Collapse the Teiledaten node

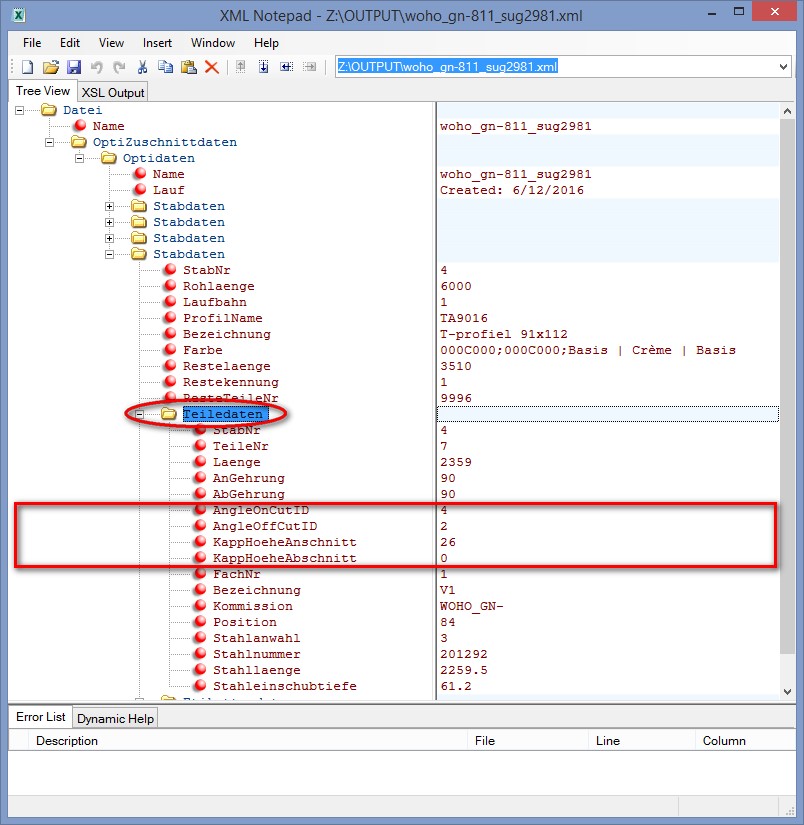139,414
